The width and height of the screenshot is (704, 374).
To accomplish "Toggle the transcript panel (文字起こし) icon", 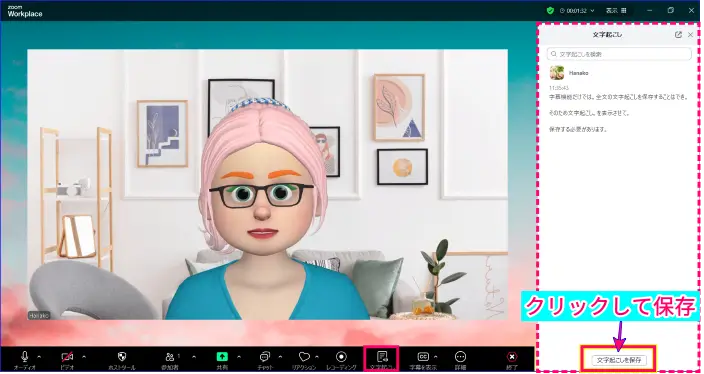I will tap(382, 357).
